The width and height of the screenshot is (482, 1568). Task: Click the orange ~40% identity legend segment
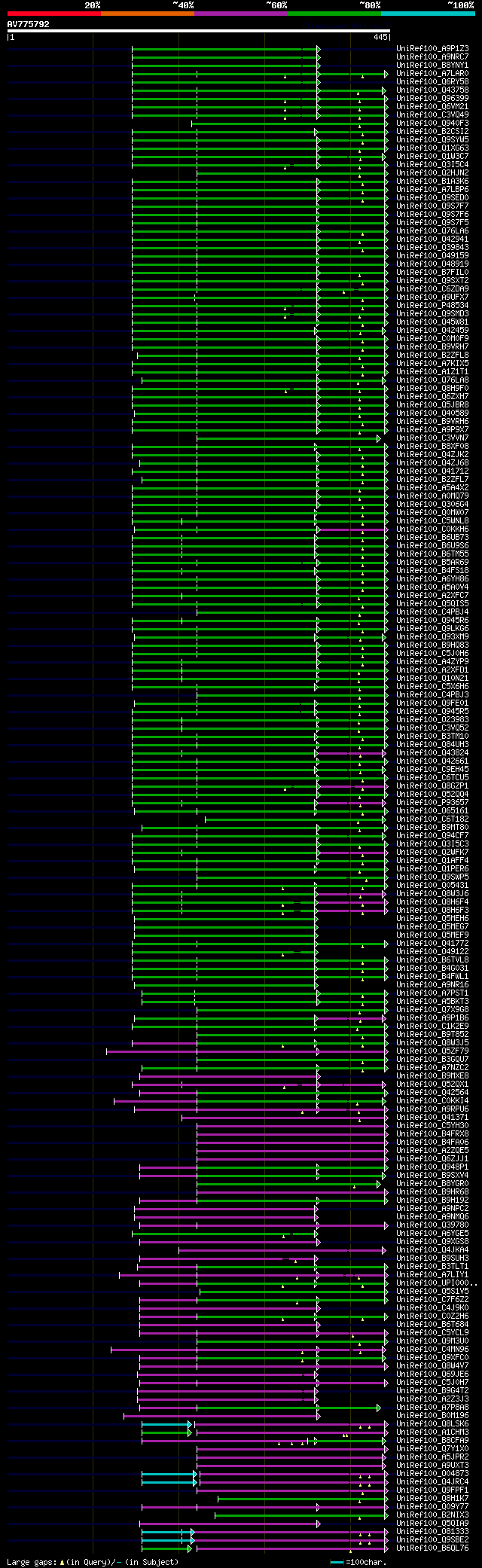tap(147, 14)
